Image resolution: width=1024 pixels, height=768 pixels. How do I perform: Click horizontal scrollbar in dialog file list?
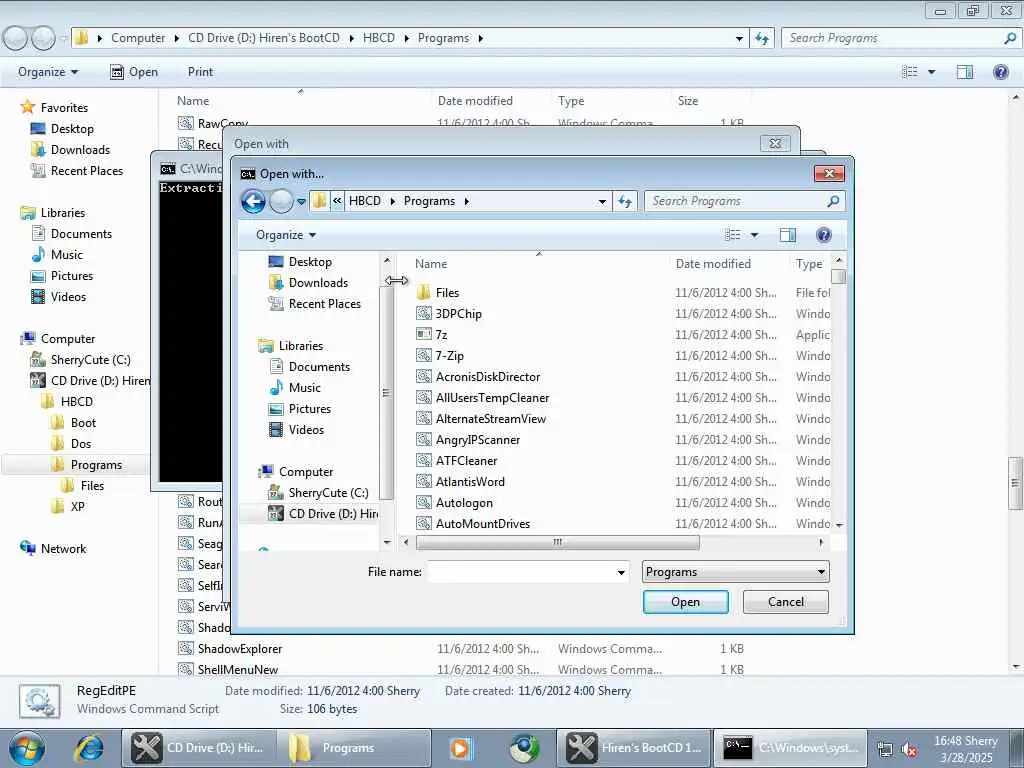pyautogui.click(x=557, y=543)
